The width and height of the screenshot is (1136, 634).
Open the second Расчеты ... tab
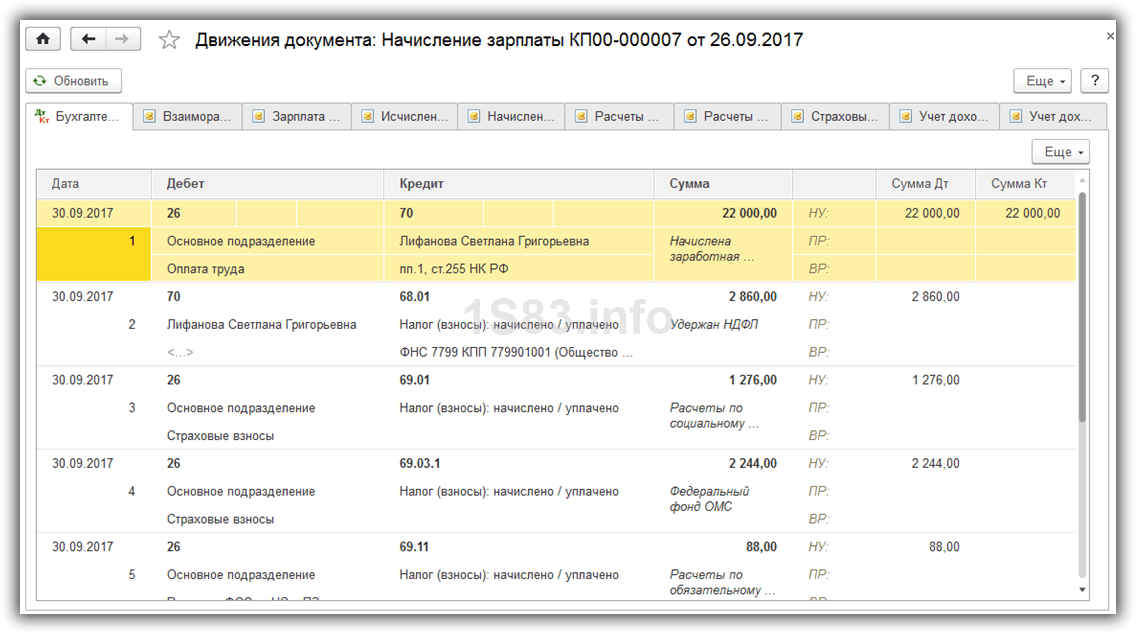(x=727, y=117)
